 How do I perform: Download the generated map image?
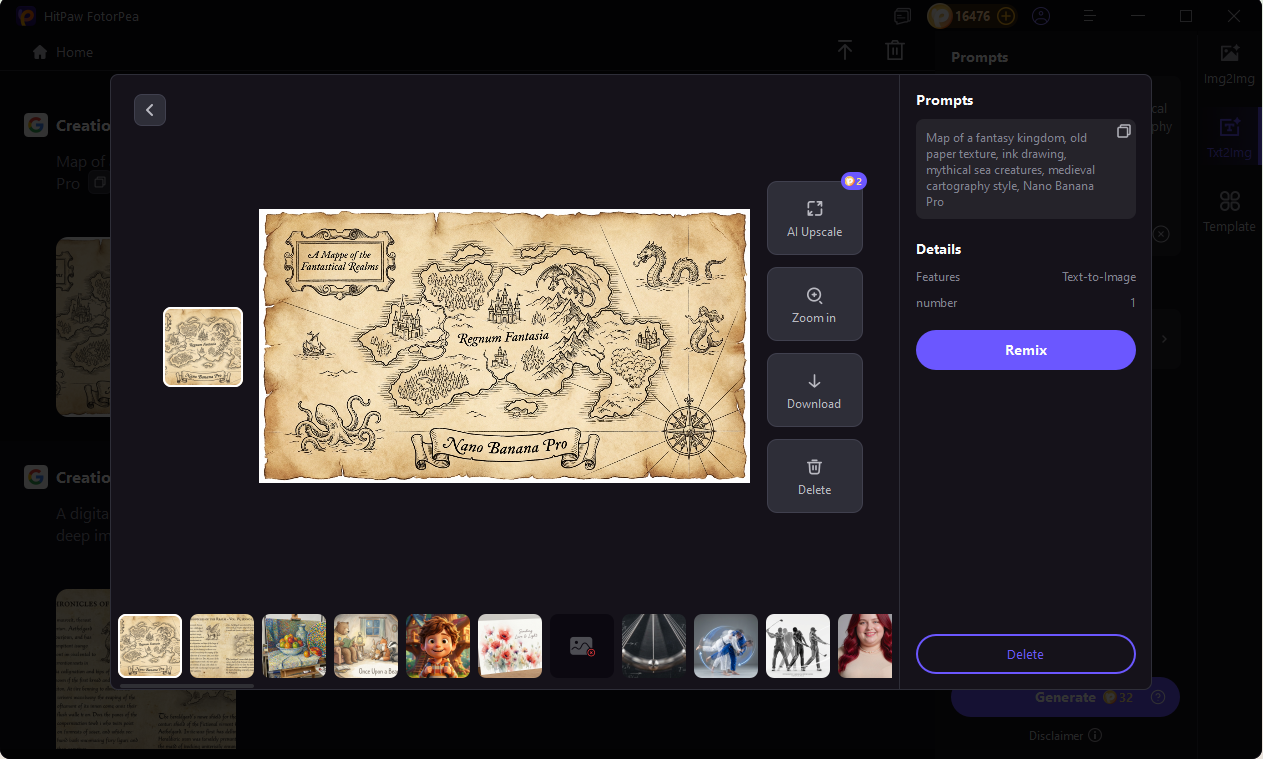tap(814, 390)
